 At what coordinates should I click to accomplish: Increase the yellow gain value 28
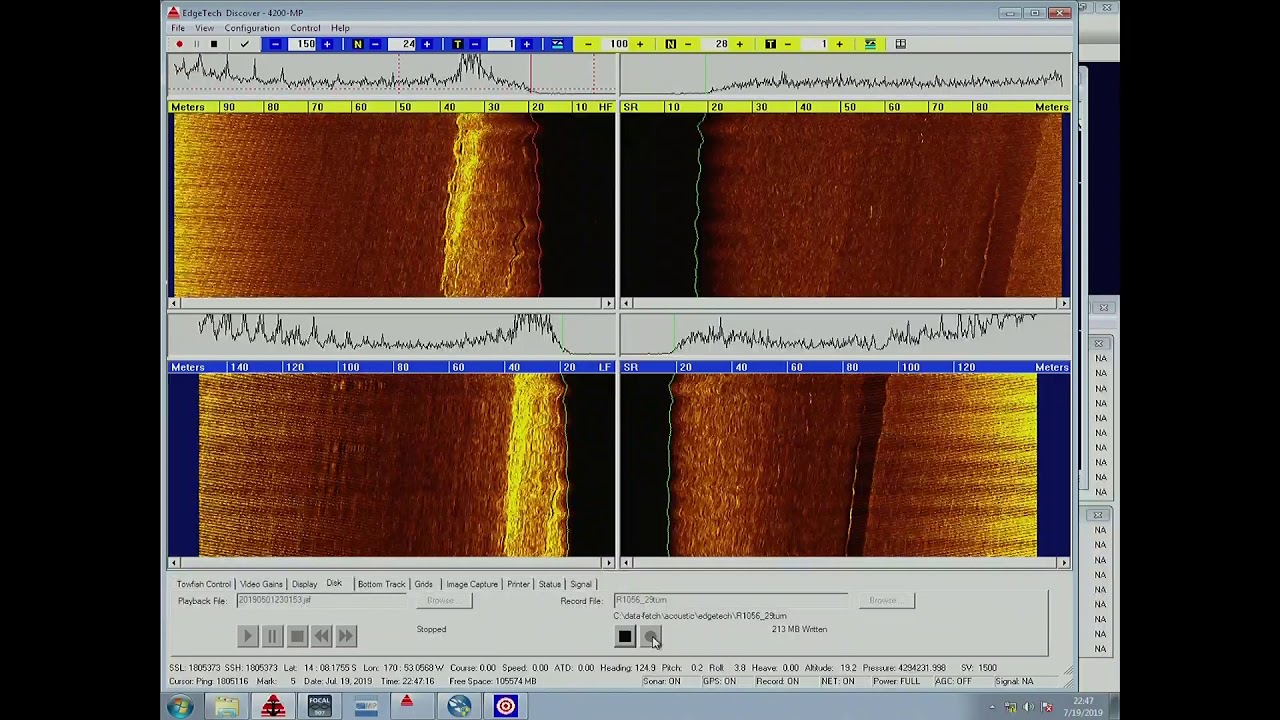click(740, 44)
